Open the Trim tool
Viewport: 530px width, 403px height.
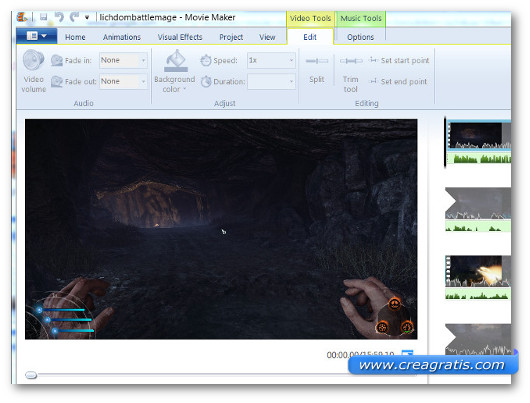coord(351,73)
